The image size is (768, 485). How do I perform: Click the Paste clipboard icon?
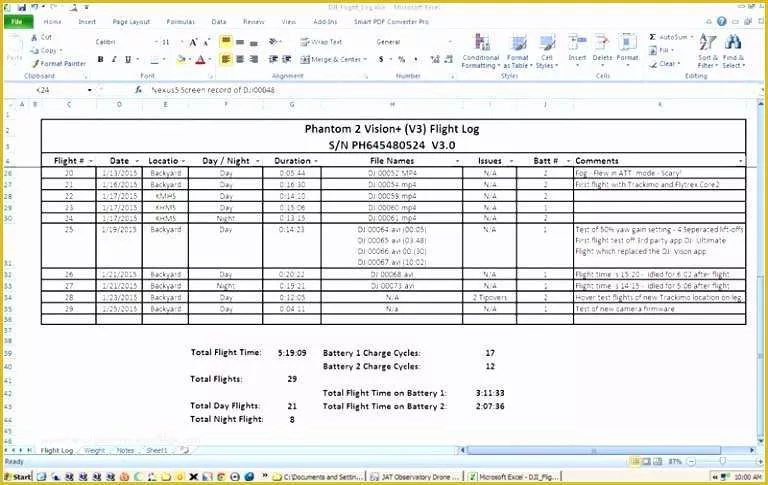(14, 45)
